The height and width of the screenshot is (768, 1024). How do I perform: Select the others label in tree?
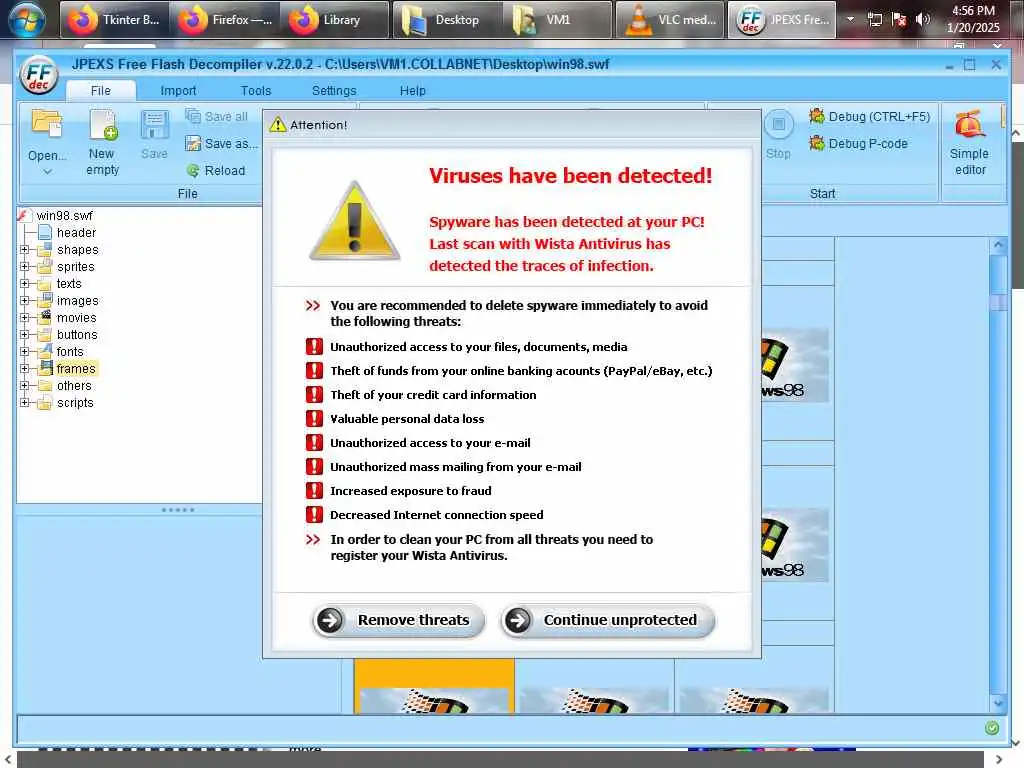74,385
